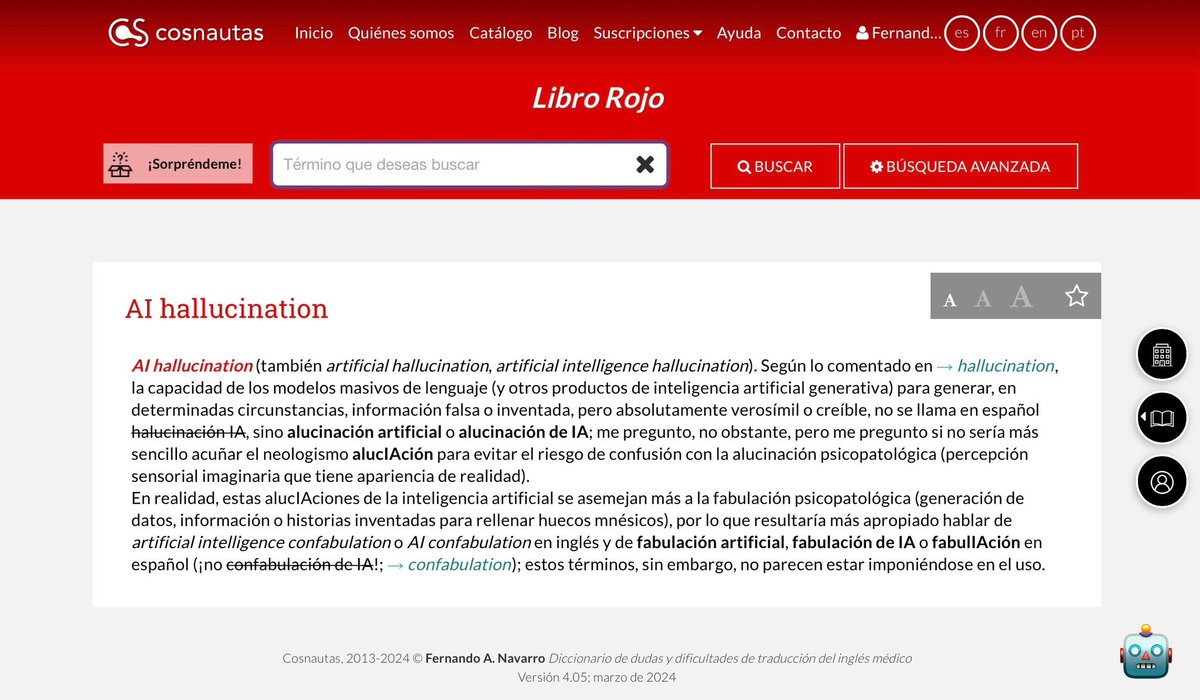Switch language to French (fr)
Screen dimensions: 1200x700
tap(1000, 33)
